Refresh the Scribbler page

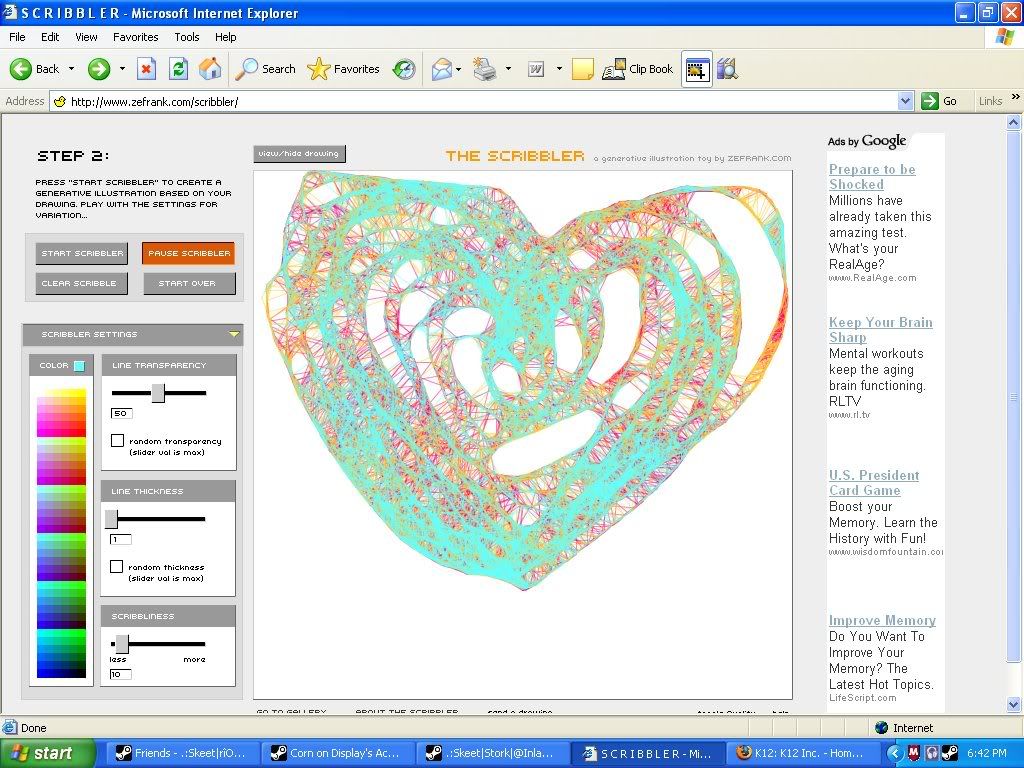(x=178, y=69)
